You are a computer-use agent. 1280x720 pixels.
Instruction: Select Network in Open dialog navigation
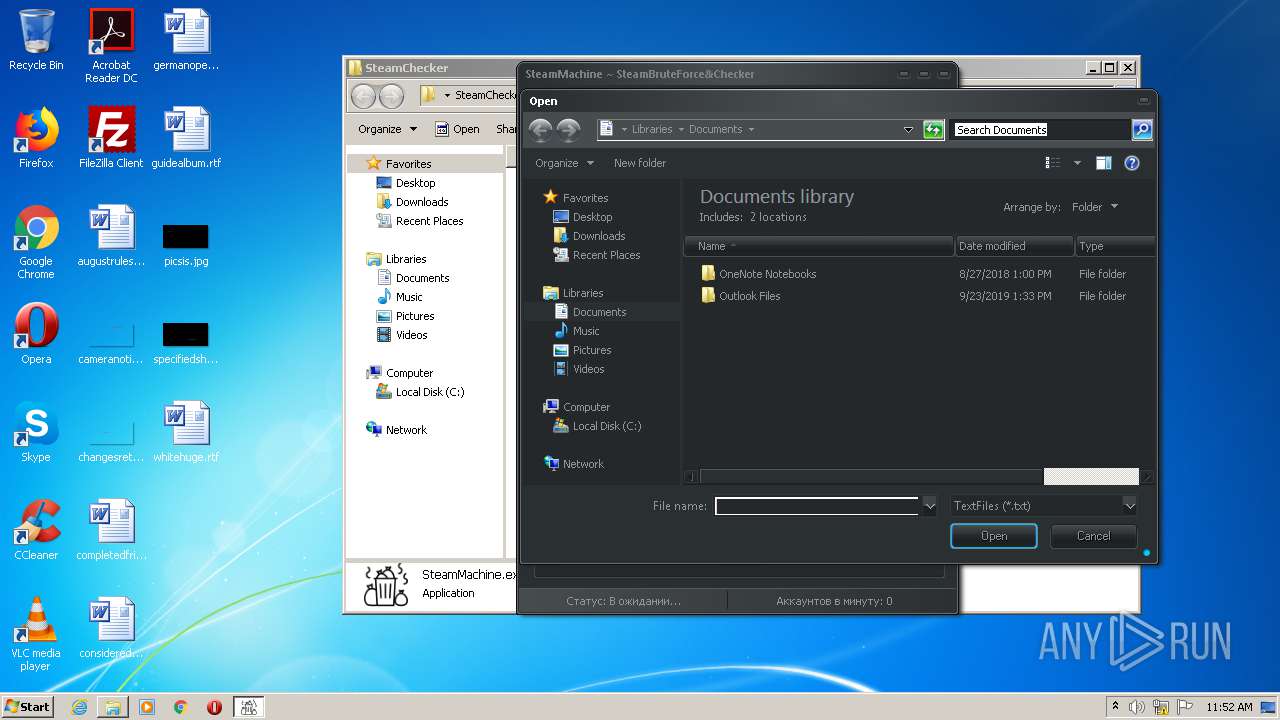pyautogui.click(x=574, y=464)
